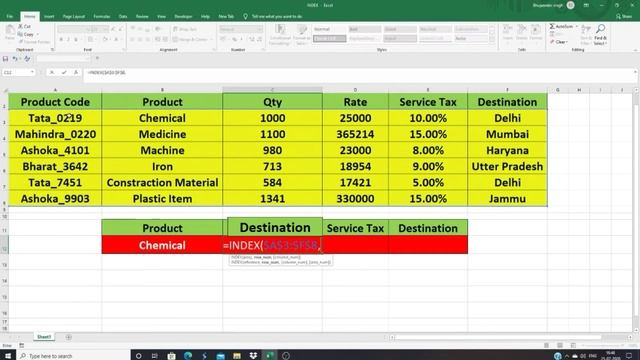Screen dimensions: 640x360
Task: Select the Plastic Item cell
Action: [x=162, y=199]
